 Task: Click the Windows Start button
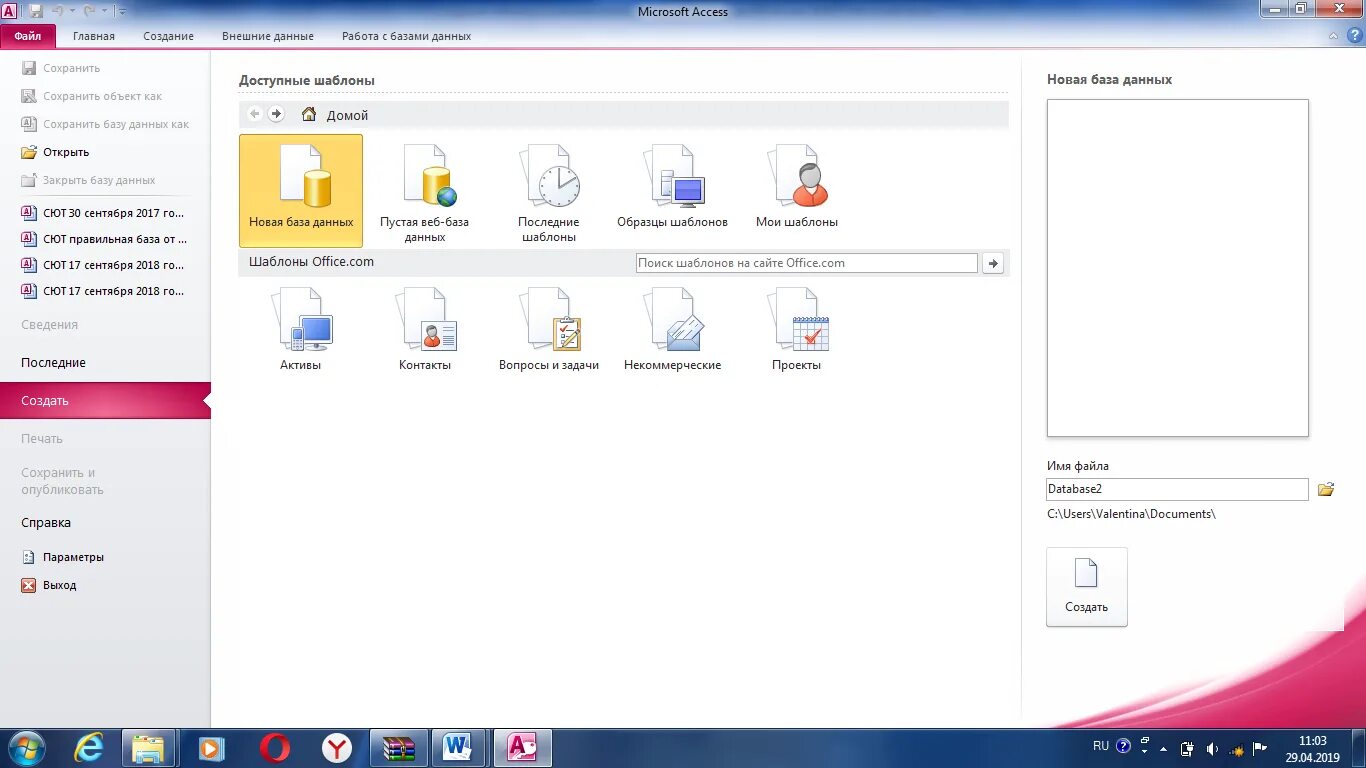click(25, 748)
